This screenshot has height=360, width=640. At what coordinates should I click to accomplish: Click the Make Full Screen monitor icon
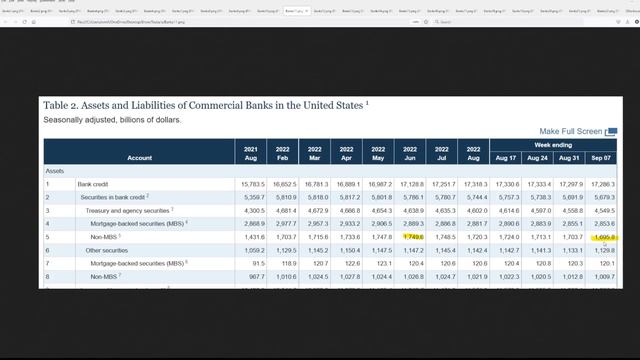pyautogui.click(x=611, y=131)
